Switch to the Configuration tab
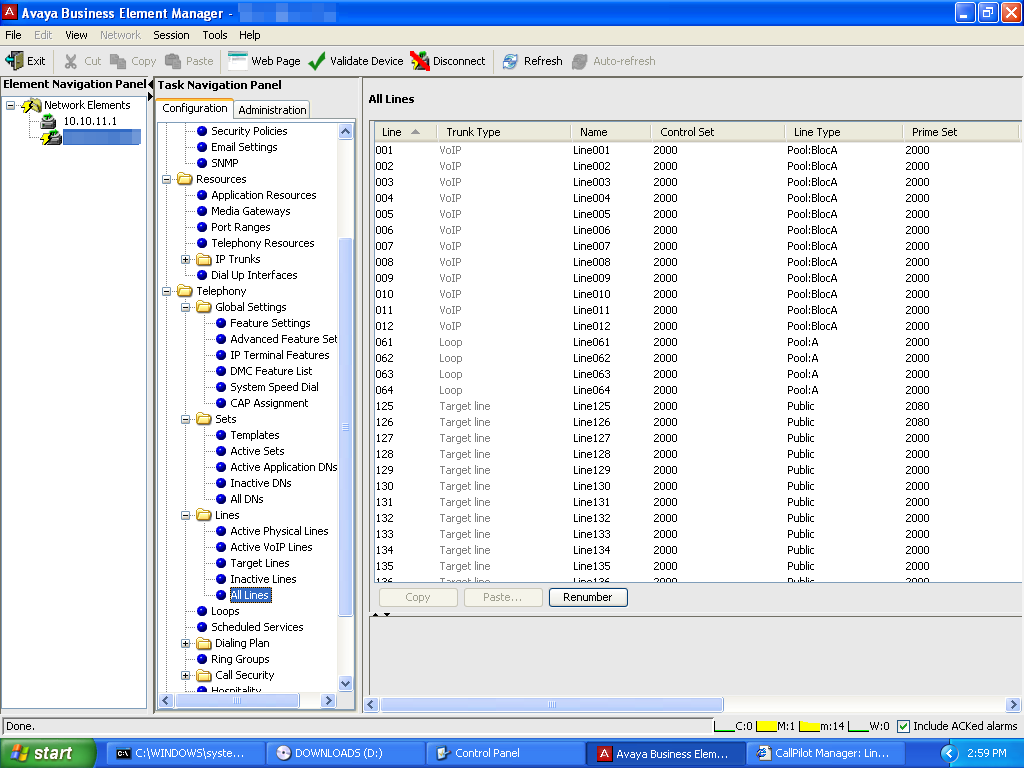 [x=195, y=108]
